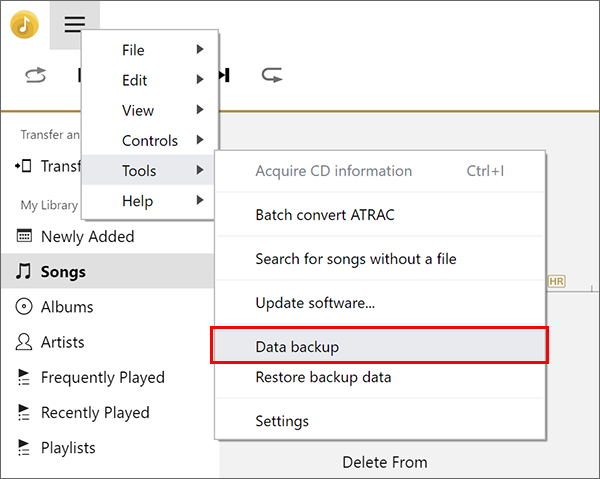
Task: Open the Controls menu entry
Action: pos(150,141)
